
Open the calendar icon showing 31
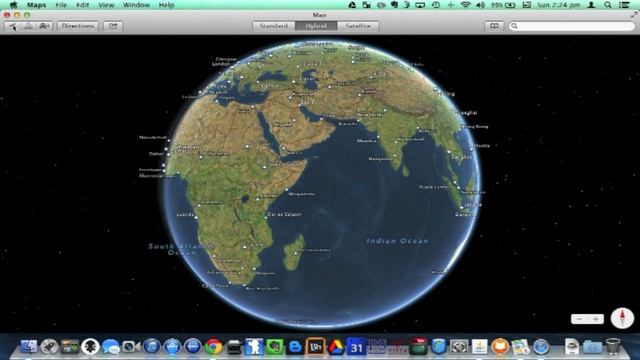click(356, 347)
